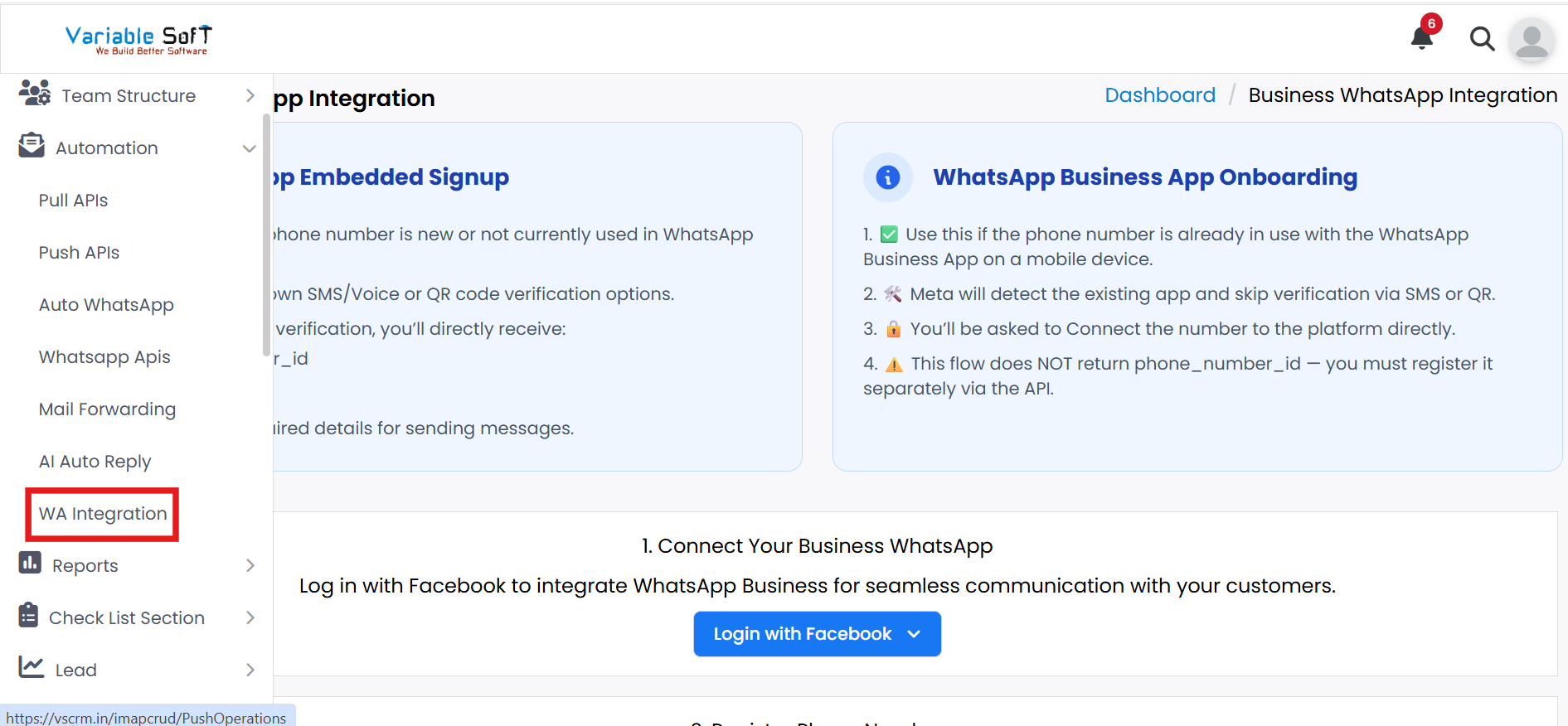Click the notification bell icon
The image size is (1568, 726).
coord(1422,37)
